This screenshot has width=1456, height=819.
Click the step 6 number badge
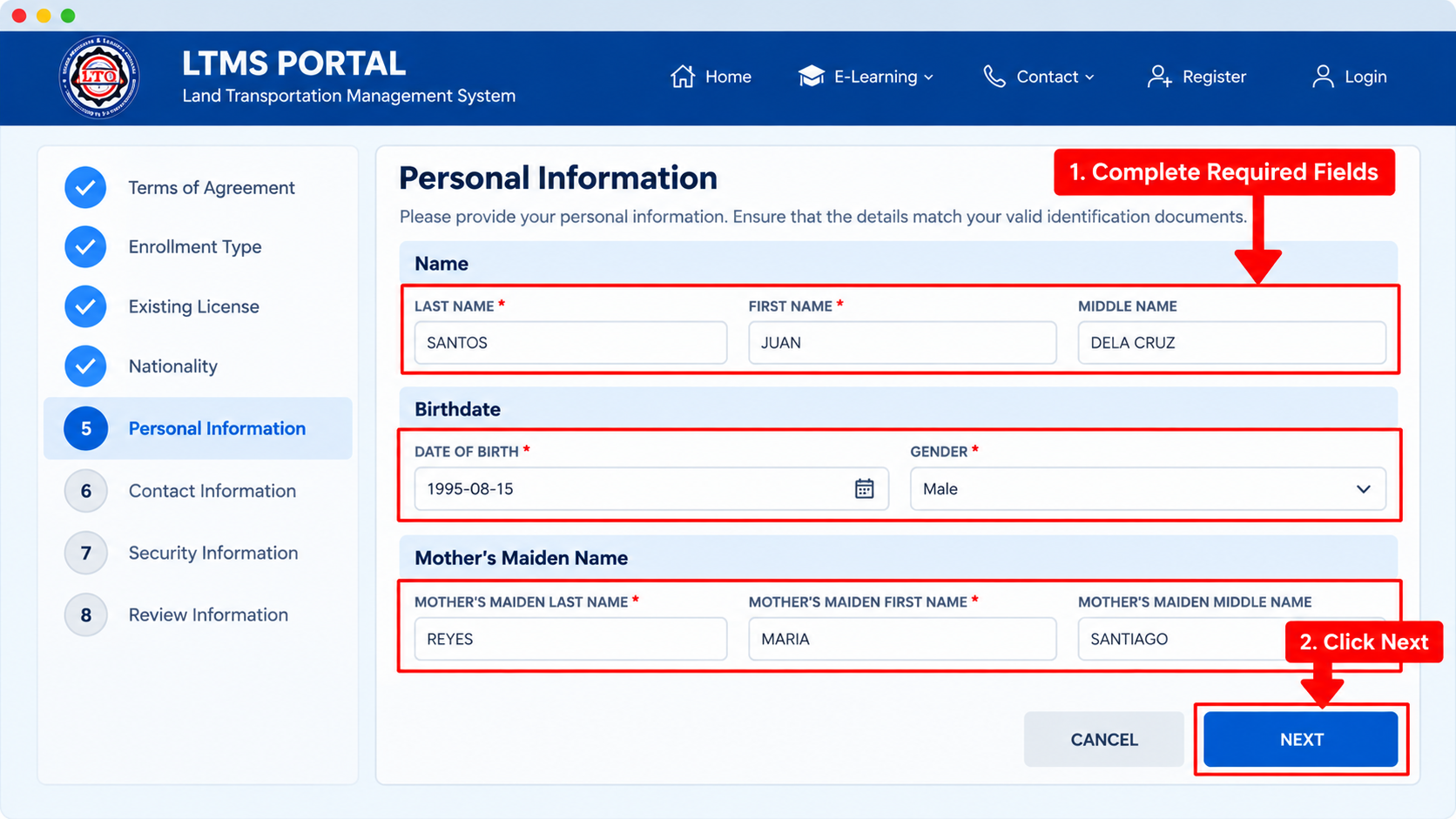[x=85, y=491]
